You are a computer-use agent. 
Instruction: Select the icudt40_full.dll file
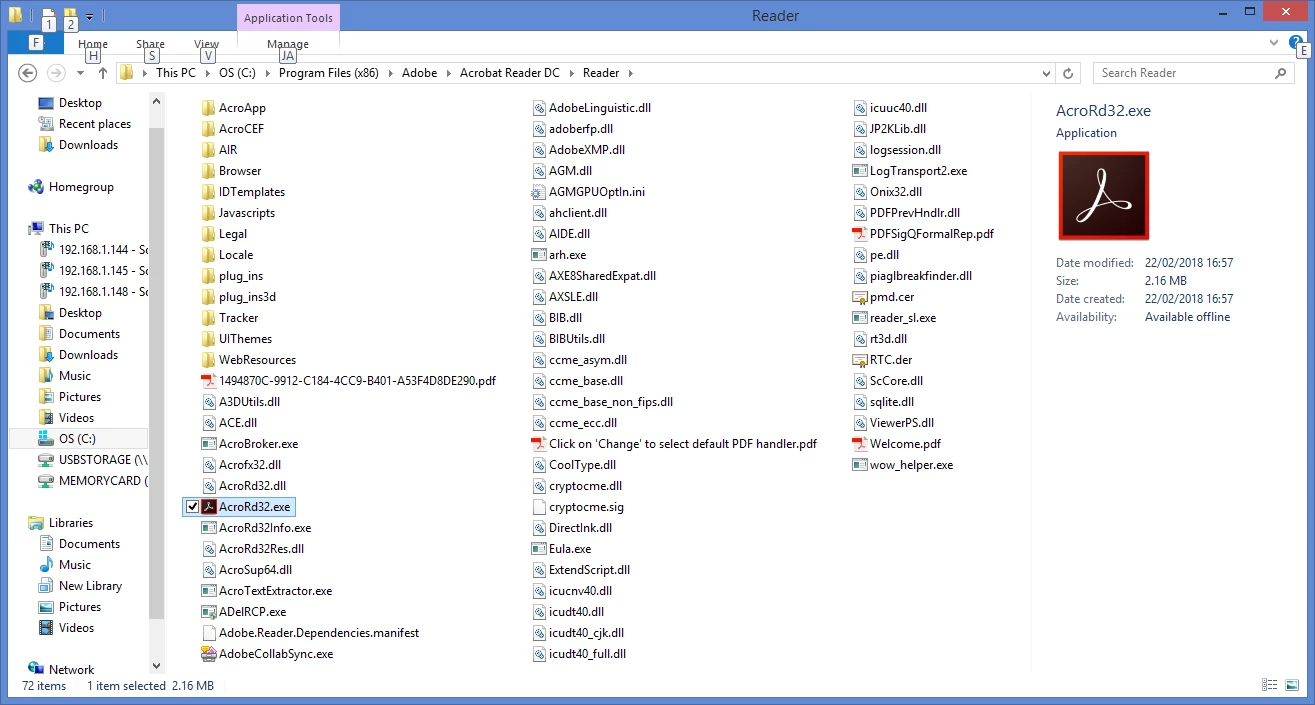[x=579, y=654]
